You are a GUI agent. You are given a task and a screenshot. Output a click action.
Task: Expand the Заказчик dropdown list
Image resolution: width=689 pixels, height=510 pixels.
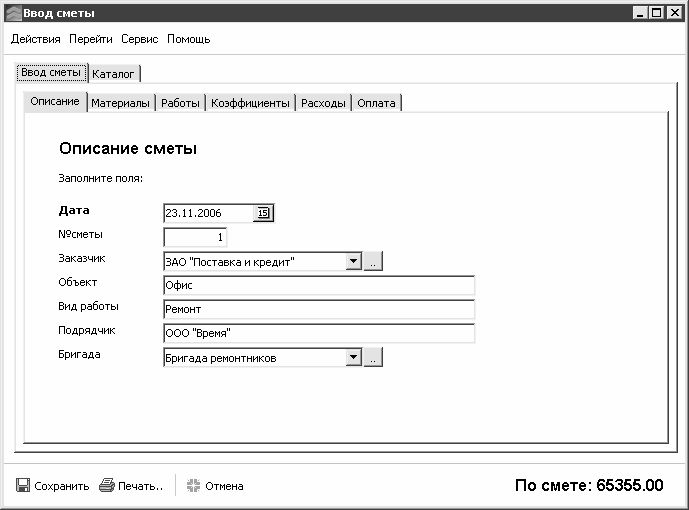[x=352, y=262]
